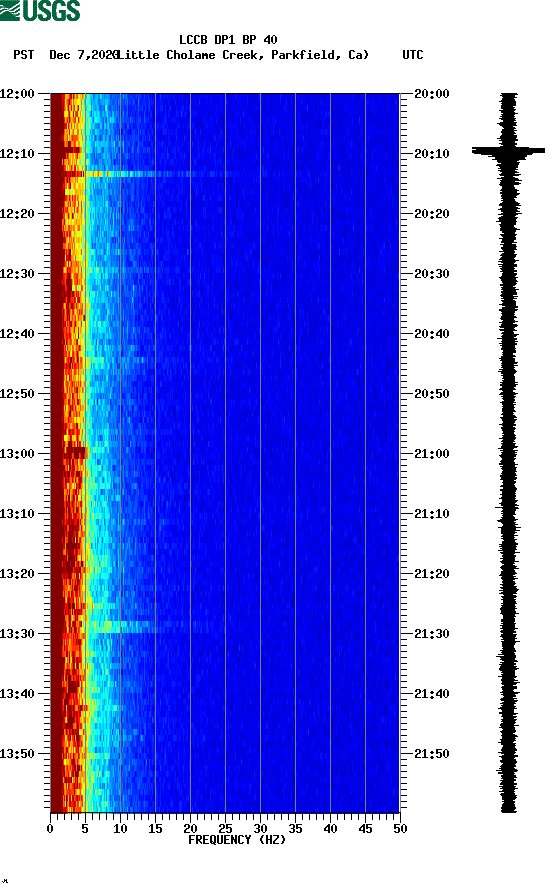Screen dimensions: 552x892
Task: Click the 21:00 UTC time label
Action: pos(432,454)
